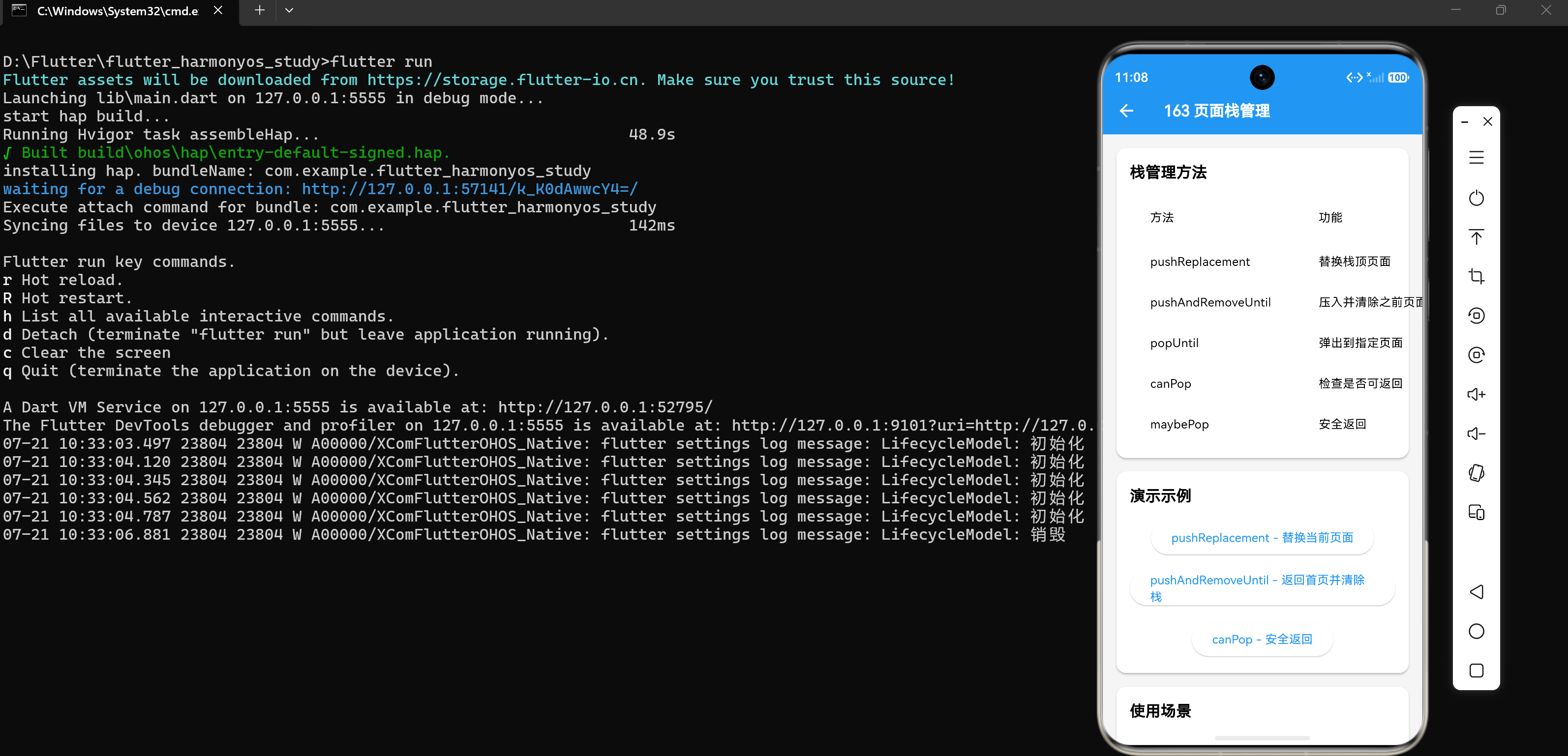The width and height of the screenshot is (1568, 756).
Task: Close the cmd.exe terminal tab
Action: (218, 10)
